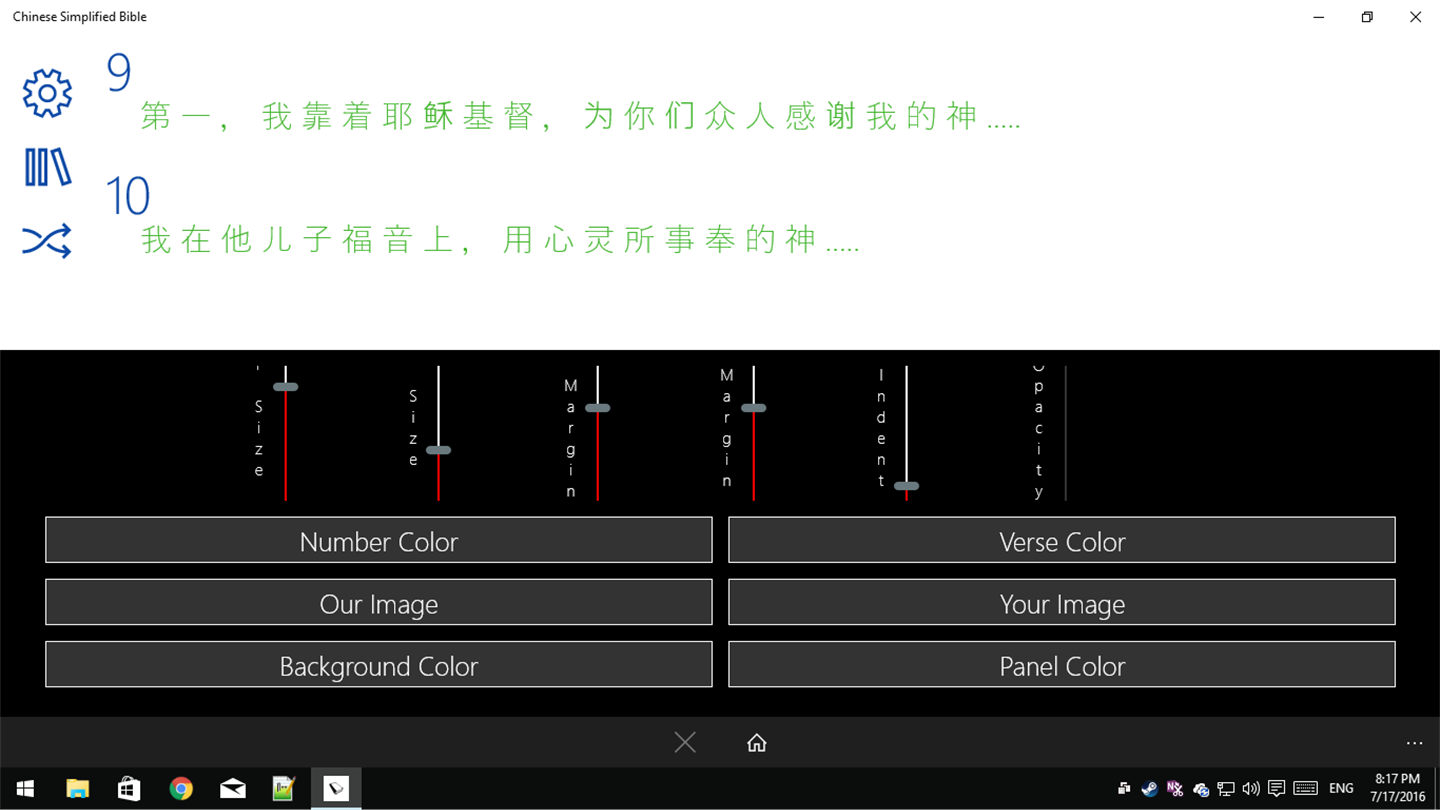Choose Our Image background option

coord(379,602)
